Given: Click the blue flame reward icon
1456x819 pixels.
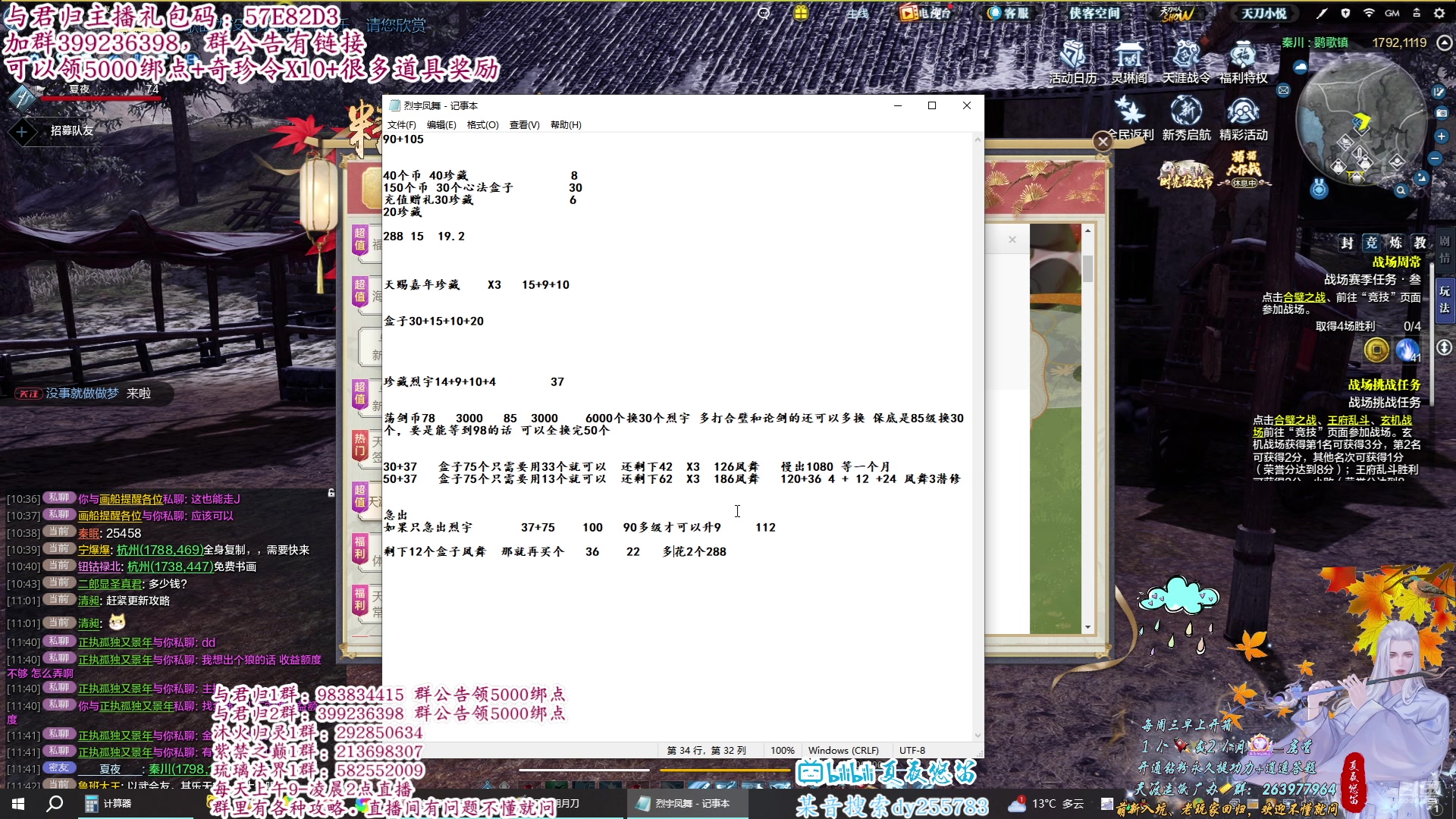Looking at the screenshot, I should click(1408, 350).
